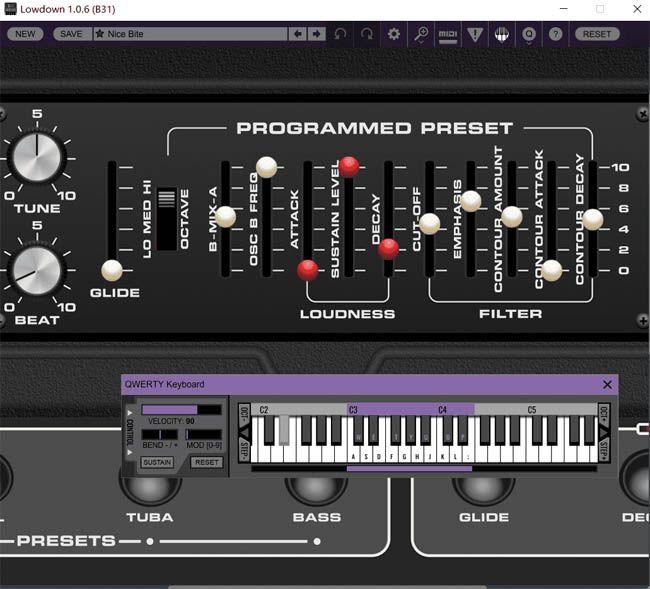Close the Lowdown window
The height and width of the screenshot is (589, 650).
(x=637, y=9)
